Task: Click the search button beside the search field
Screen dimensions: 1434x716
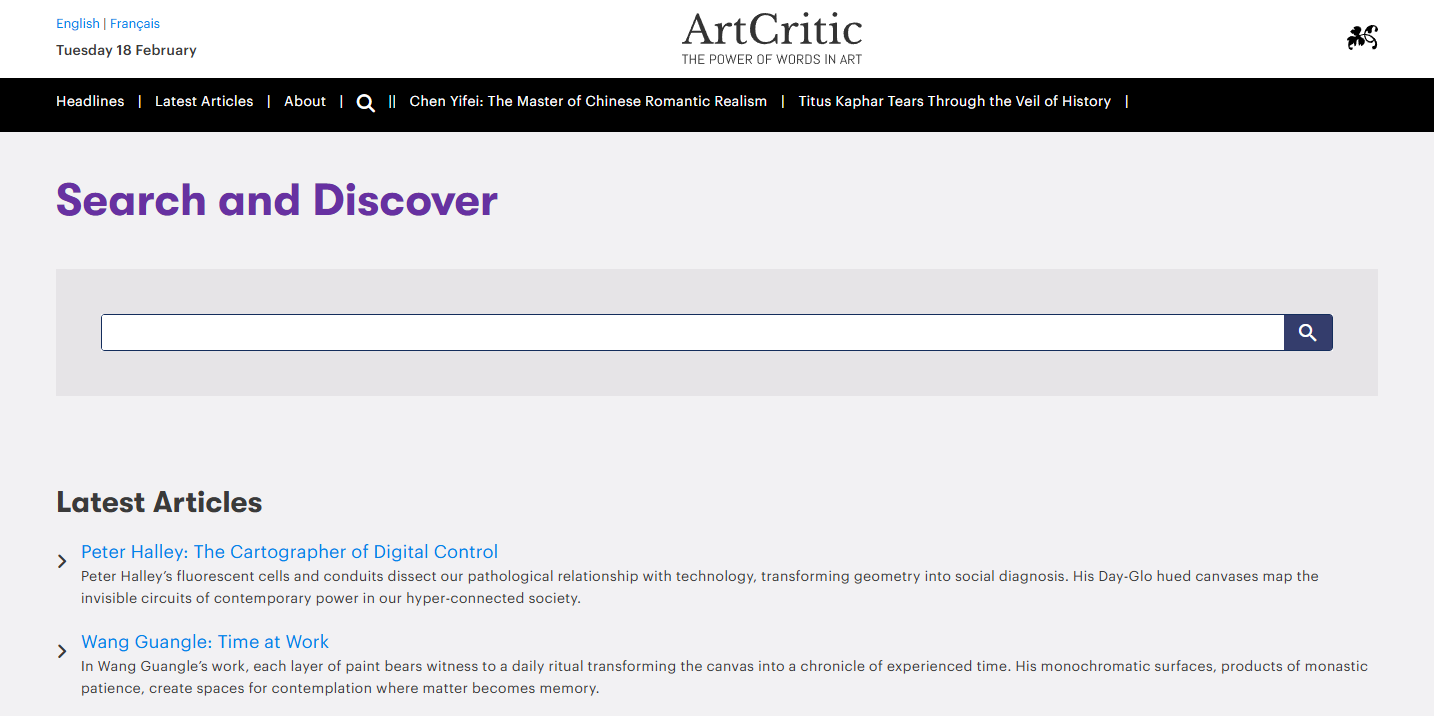Action: coord(1307,332)
